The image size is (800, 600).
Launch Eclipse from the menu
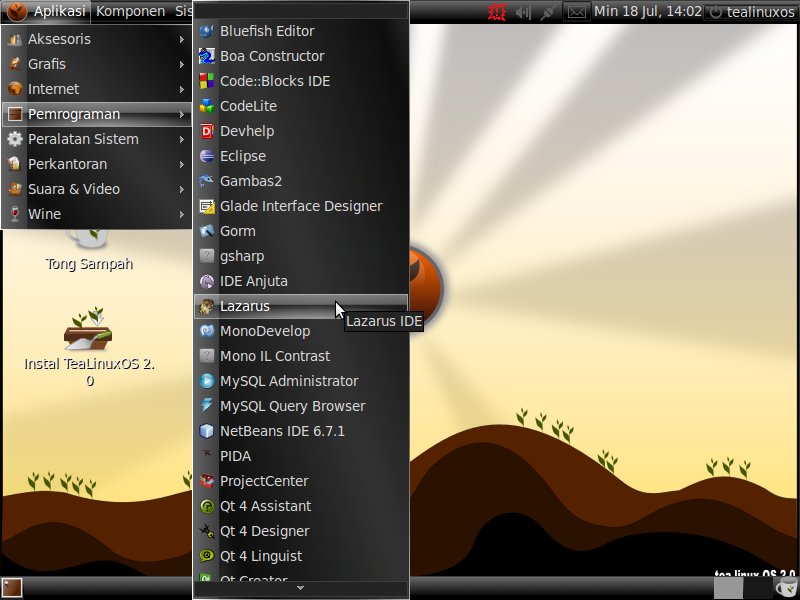pos(301,156)
